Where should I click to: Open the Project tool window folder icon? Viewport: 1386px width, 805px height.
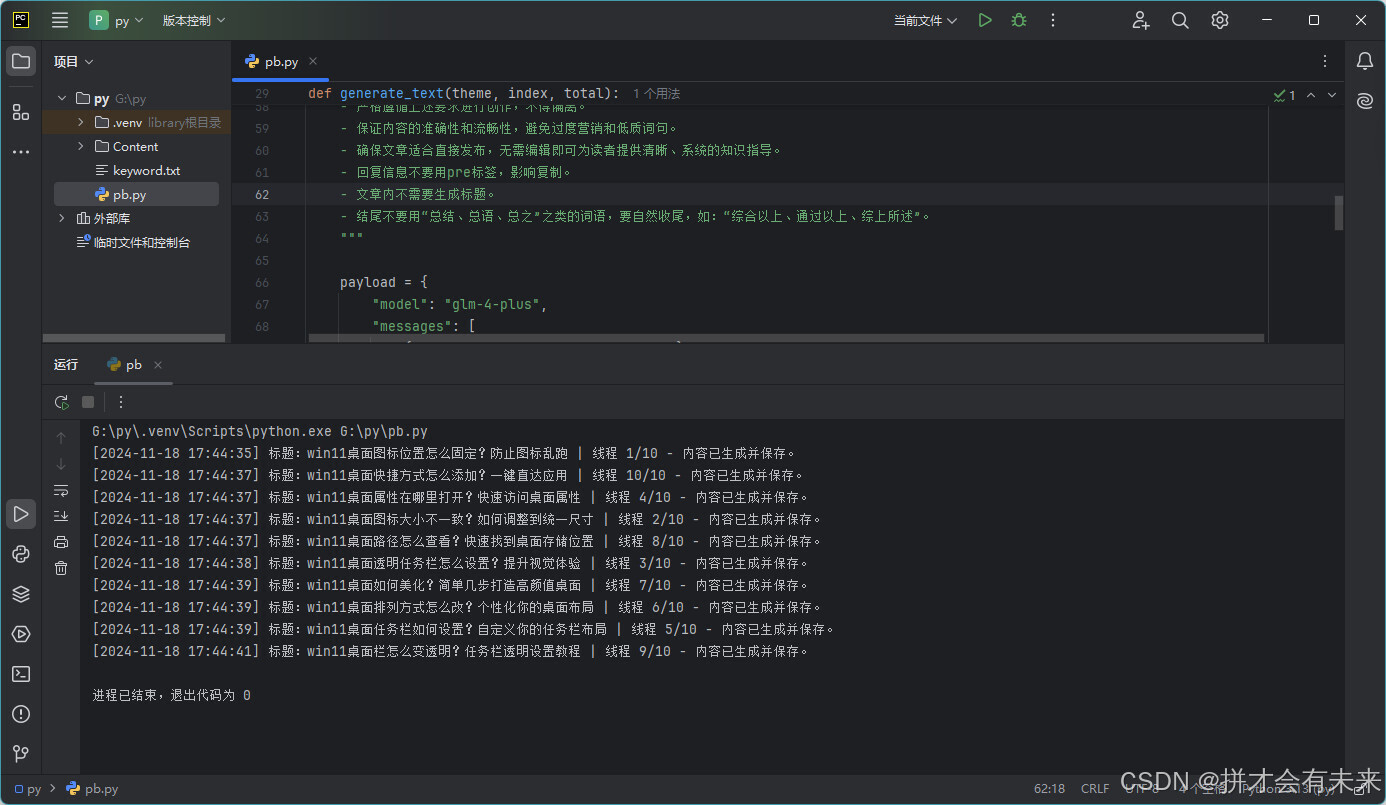20,62
